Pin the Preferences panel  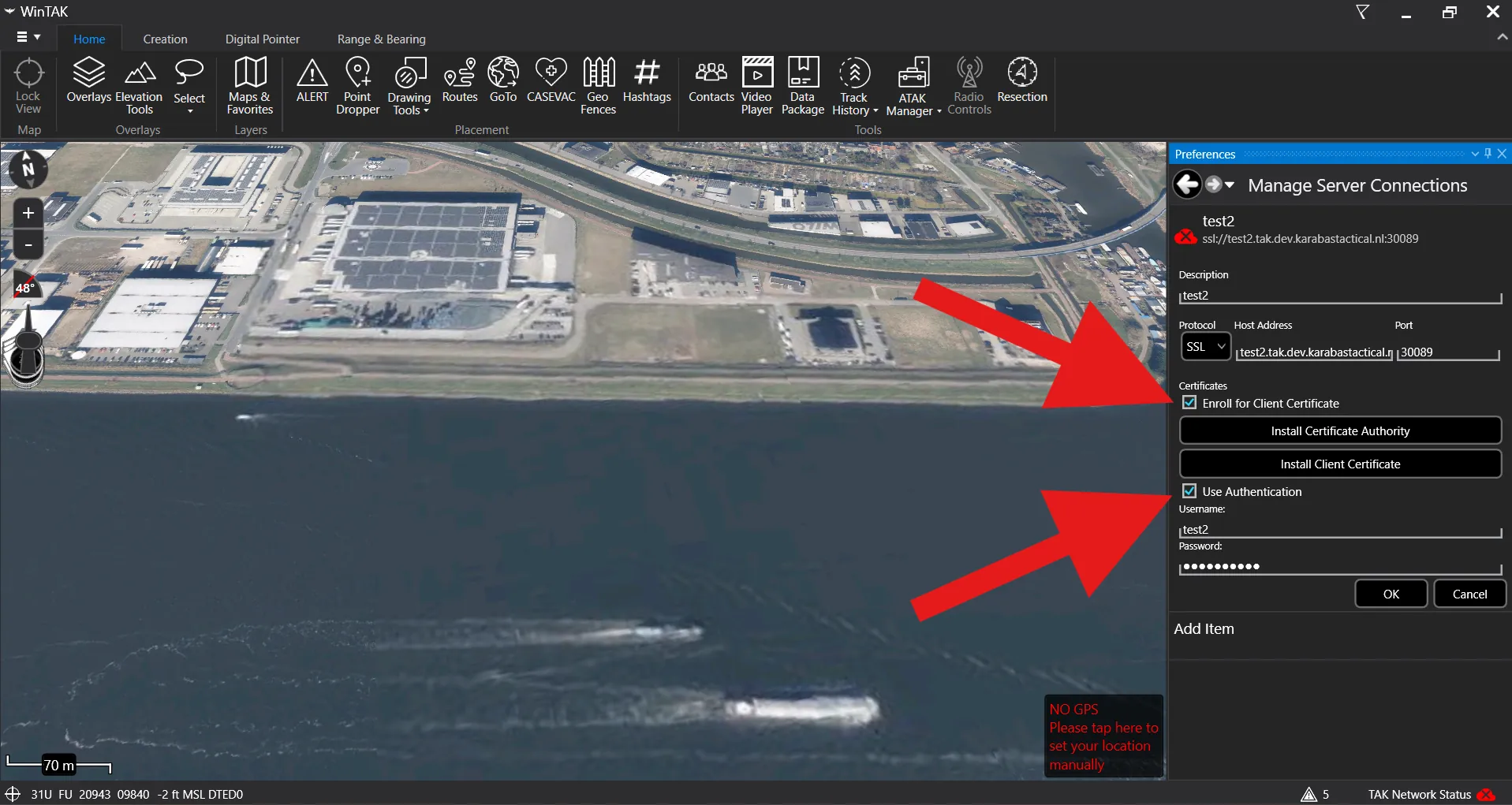pyautogui.click(x=1488, y=154)
